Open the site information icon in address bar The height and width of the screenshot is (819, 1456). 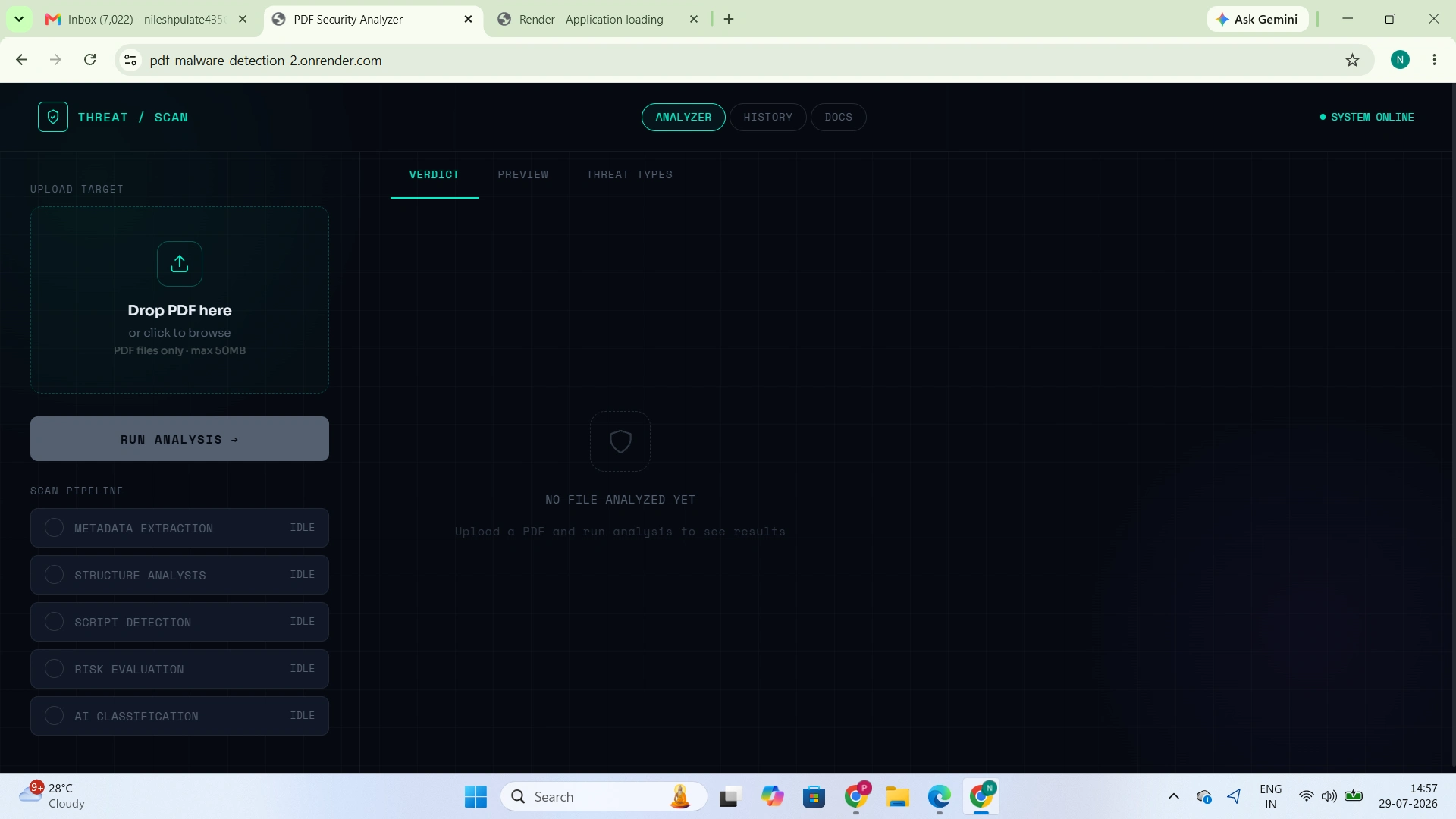pos(130,60)
